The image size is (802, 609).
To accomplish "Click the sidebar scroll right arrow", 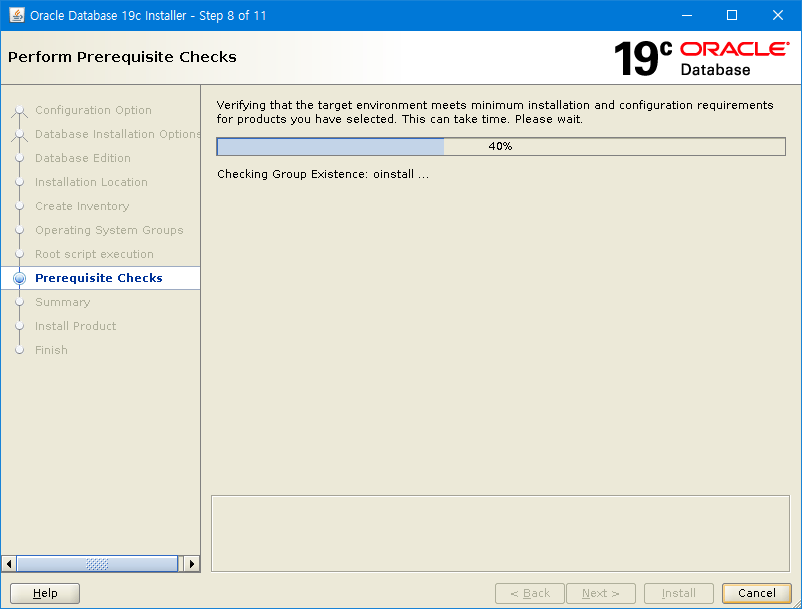I will coord(192,564).
